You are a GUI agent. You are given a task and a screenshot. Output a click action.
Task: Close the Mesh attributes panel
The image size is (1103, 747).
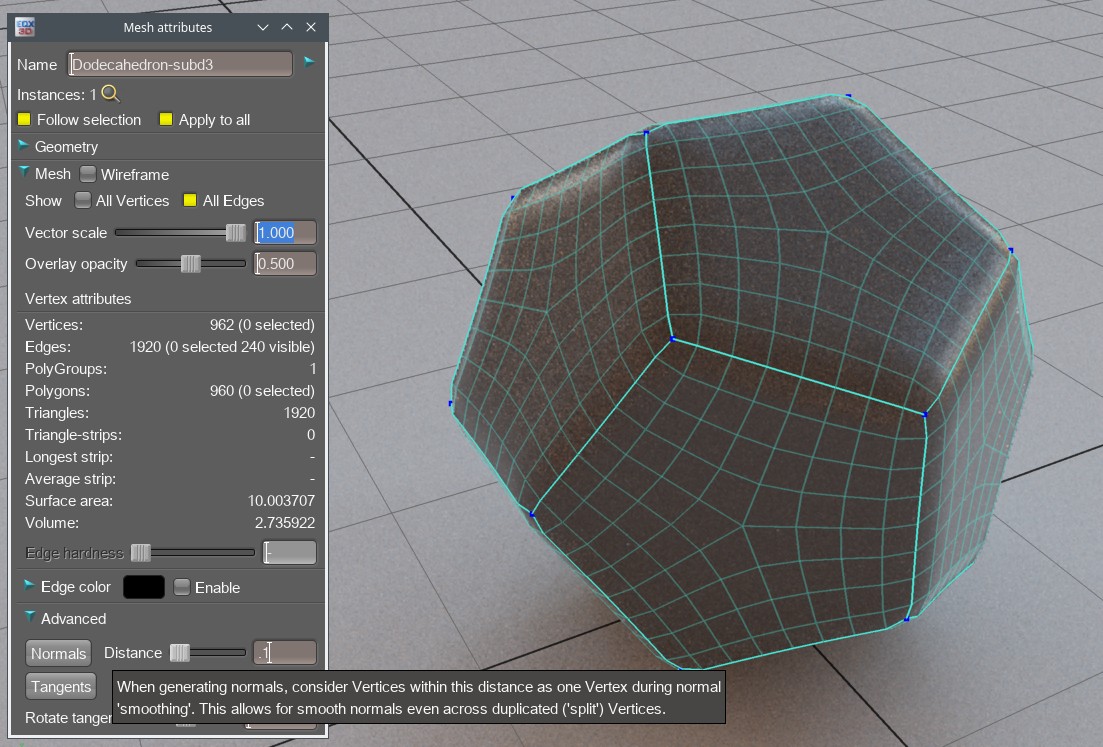311,27
